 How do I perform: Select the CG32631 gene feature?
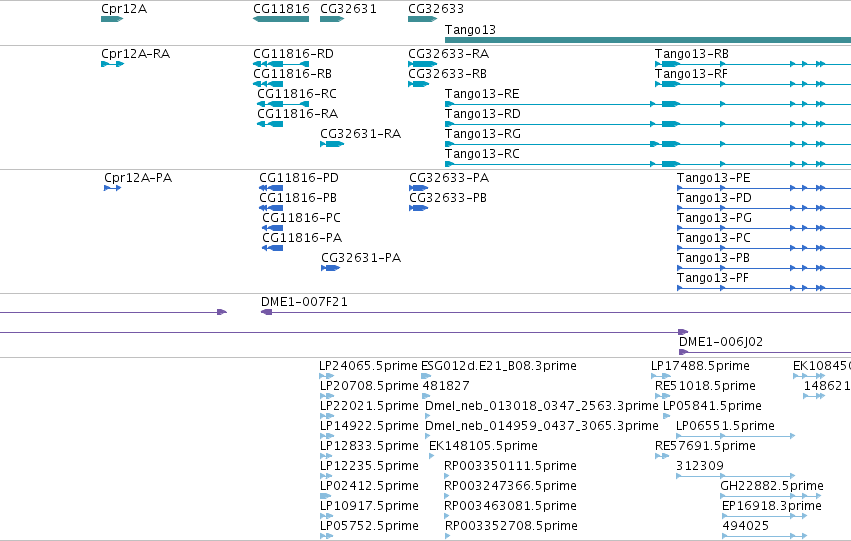tap(332, 19)
